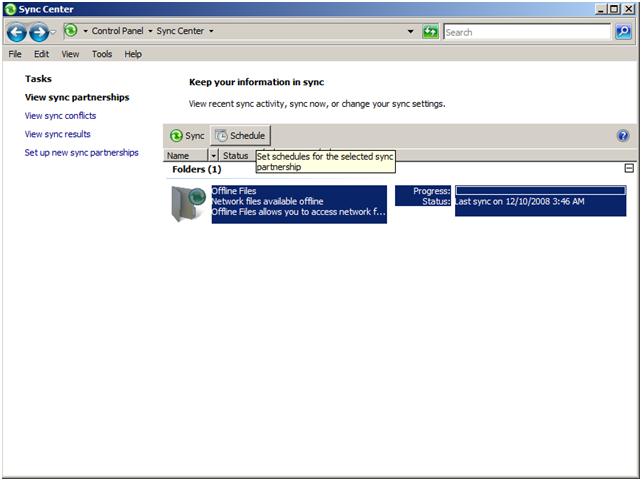Viewport: 642px width, 481px height.
Task: Go back with the blue Back arrow
Action: tap(16, 32)
